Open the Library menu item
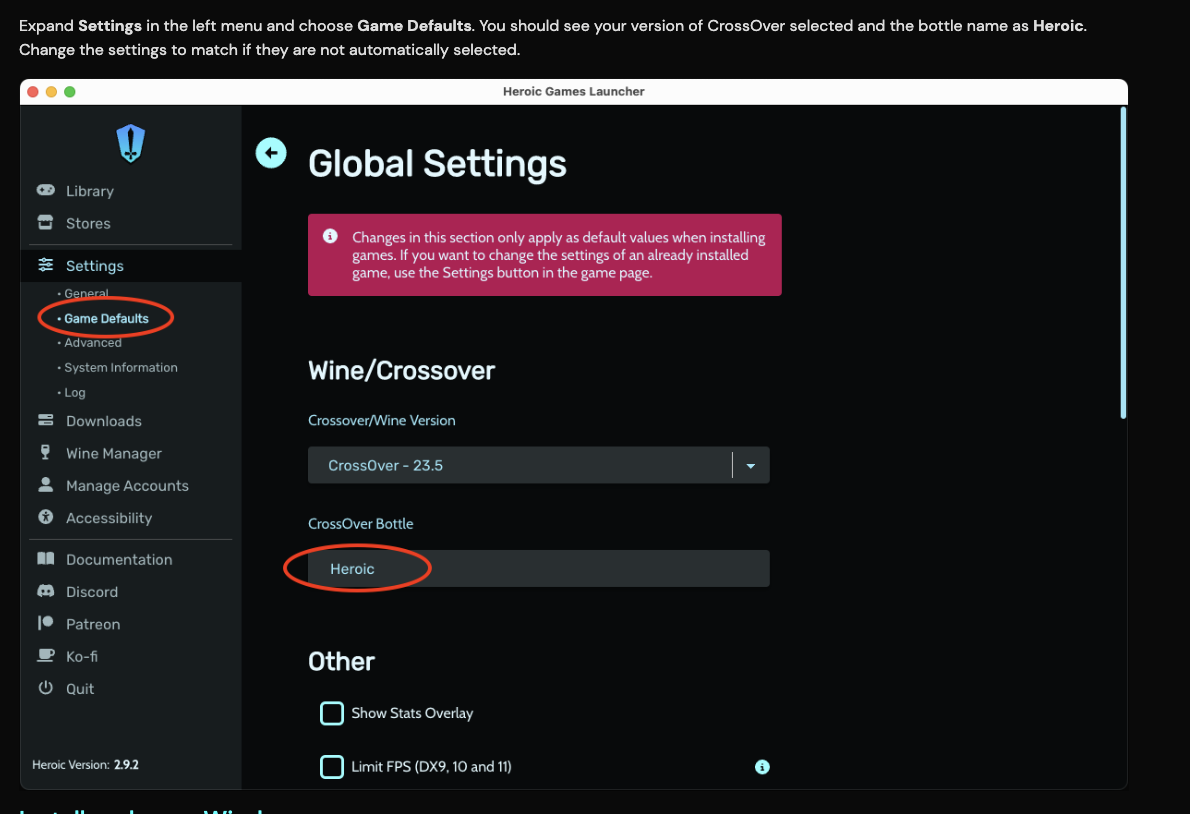Viewport: 1190px width, 814px height. 90,191
